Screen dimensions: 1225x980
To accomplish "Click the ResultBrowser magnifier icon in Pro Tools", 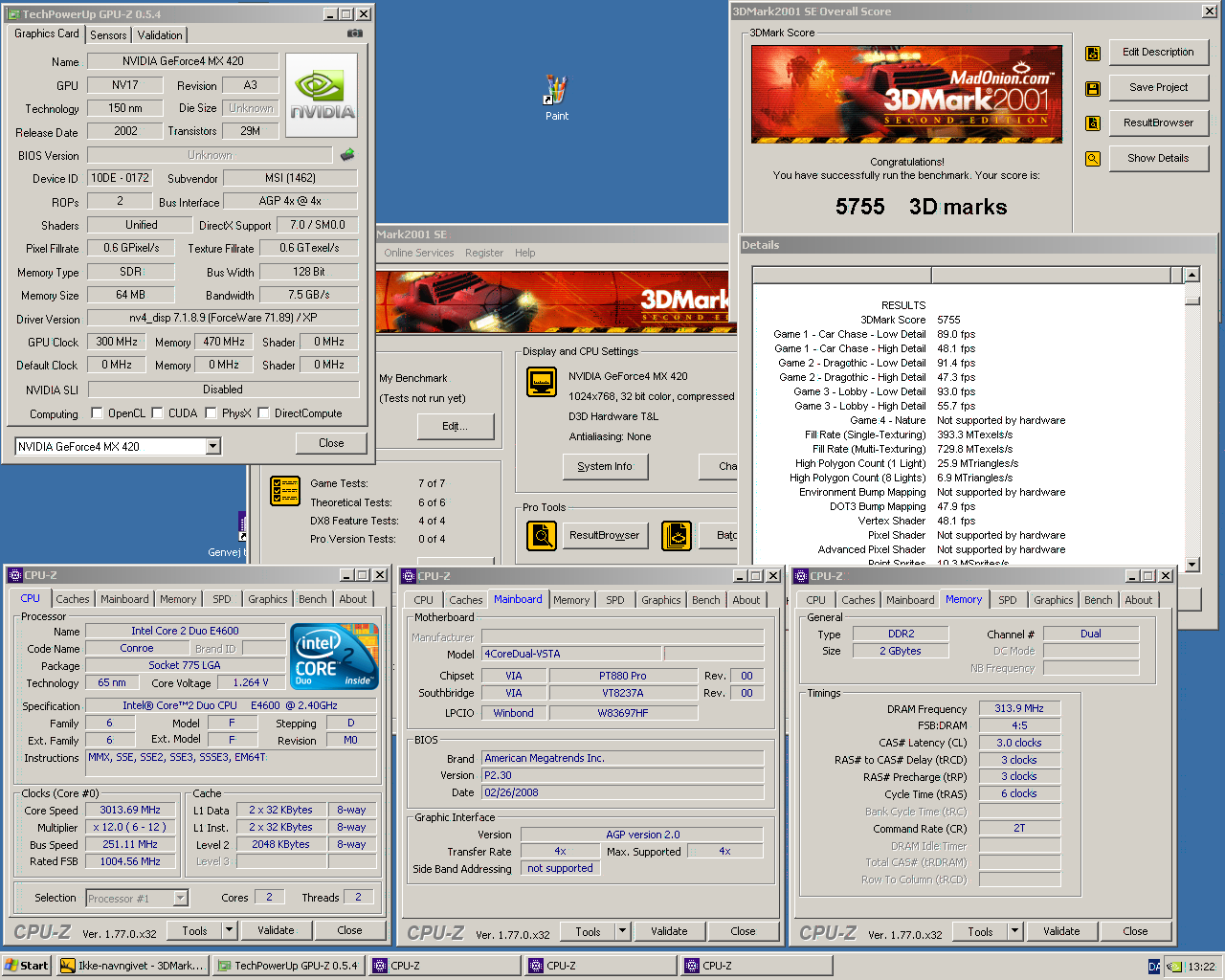I will (x=542, y=536).
